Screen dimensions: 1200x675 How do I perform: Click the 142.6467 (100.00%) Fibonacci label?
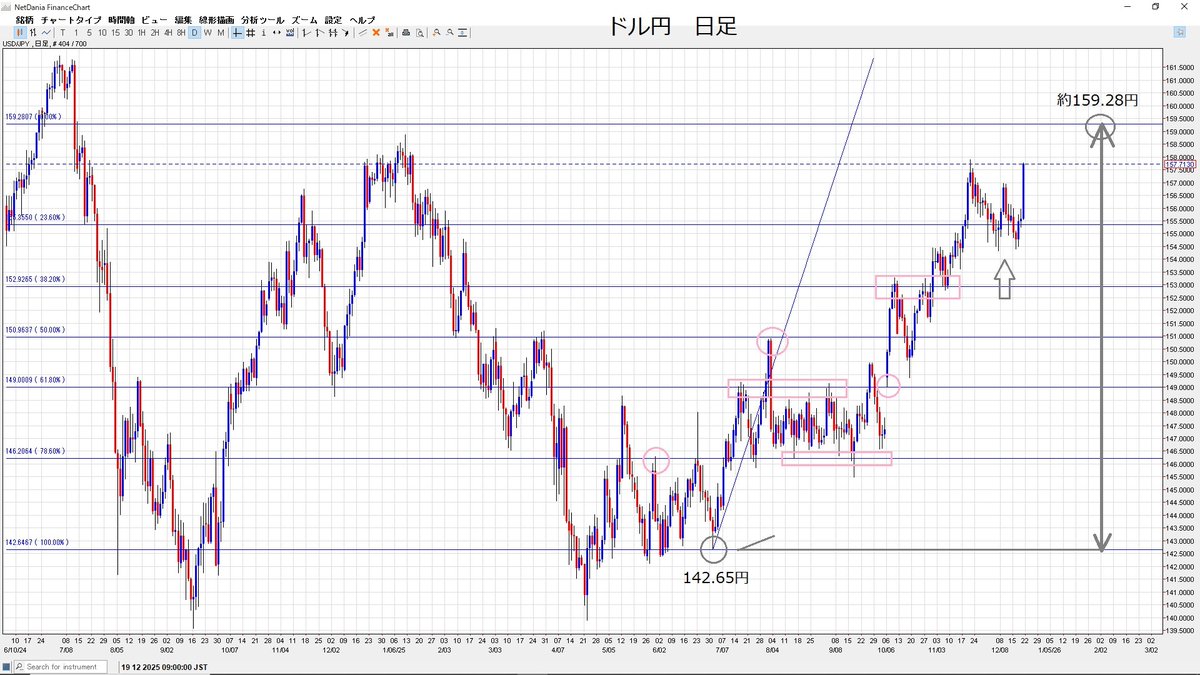point(37,543)
